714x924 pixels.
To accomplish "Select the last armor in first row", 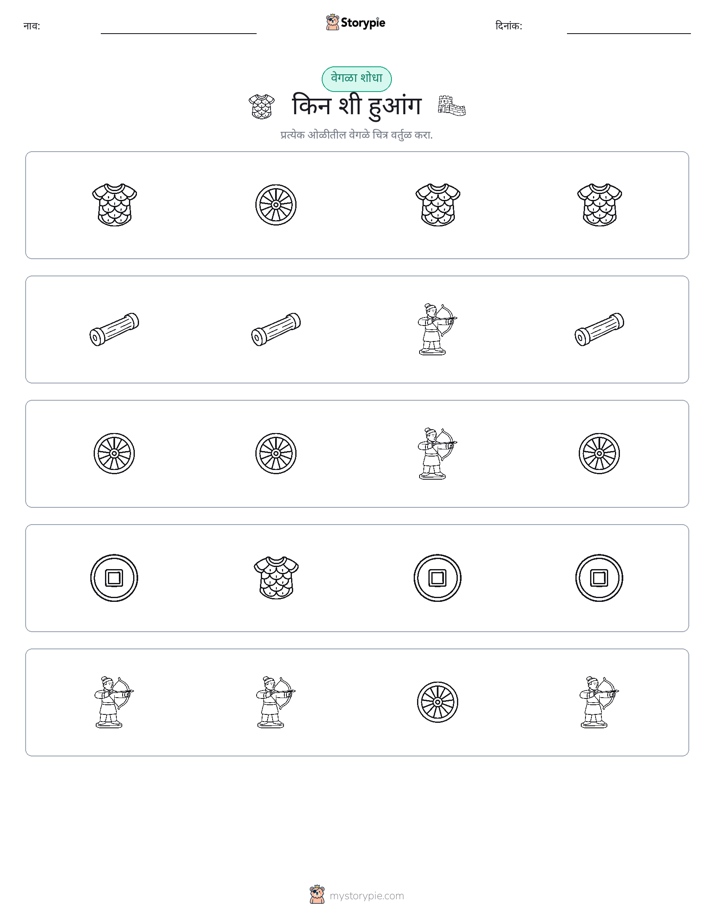I will pos(599,205).
